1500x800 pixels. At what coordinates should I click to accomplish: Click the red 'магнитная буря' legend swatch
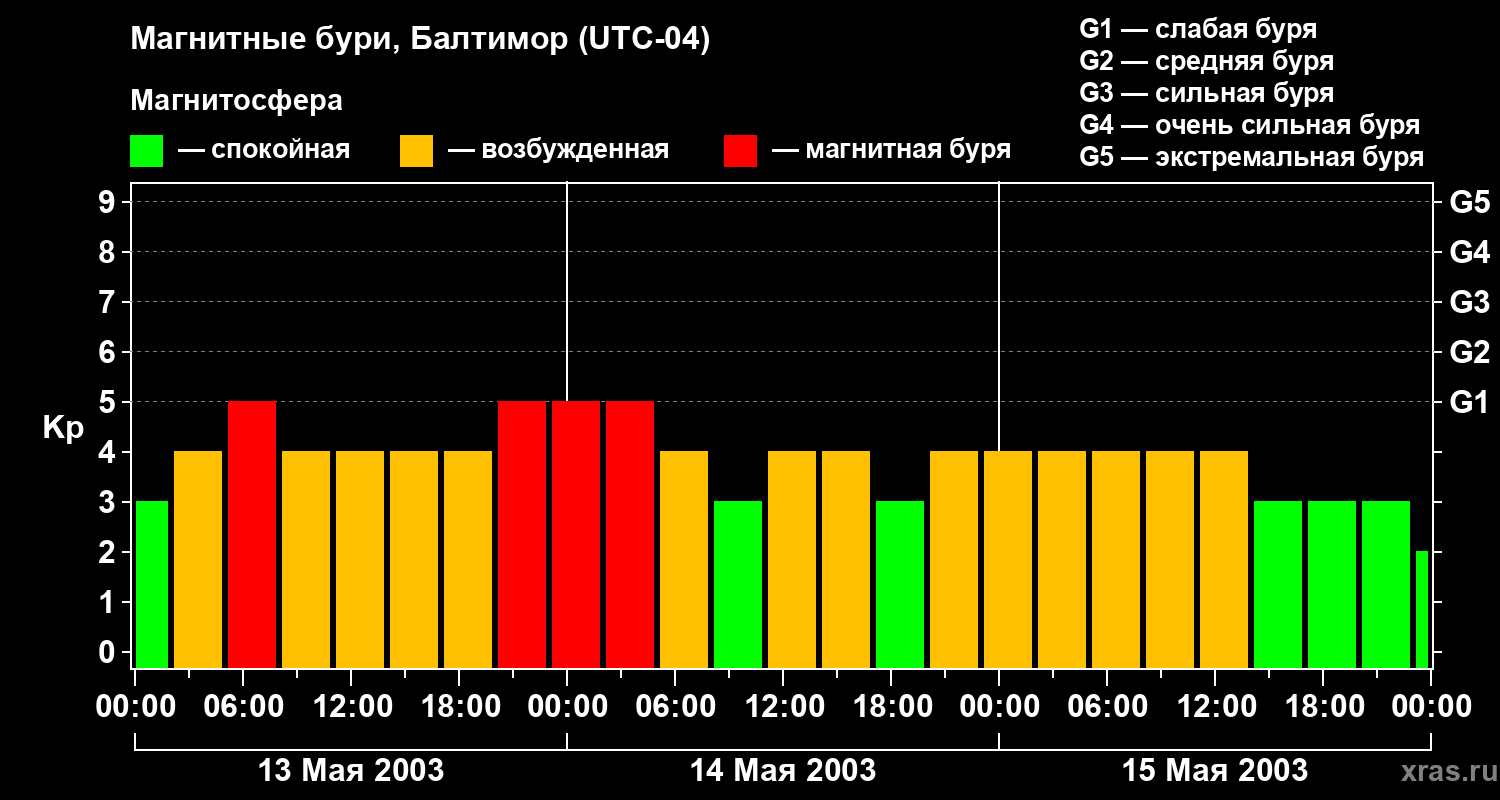740,151
